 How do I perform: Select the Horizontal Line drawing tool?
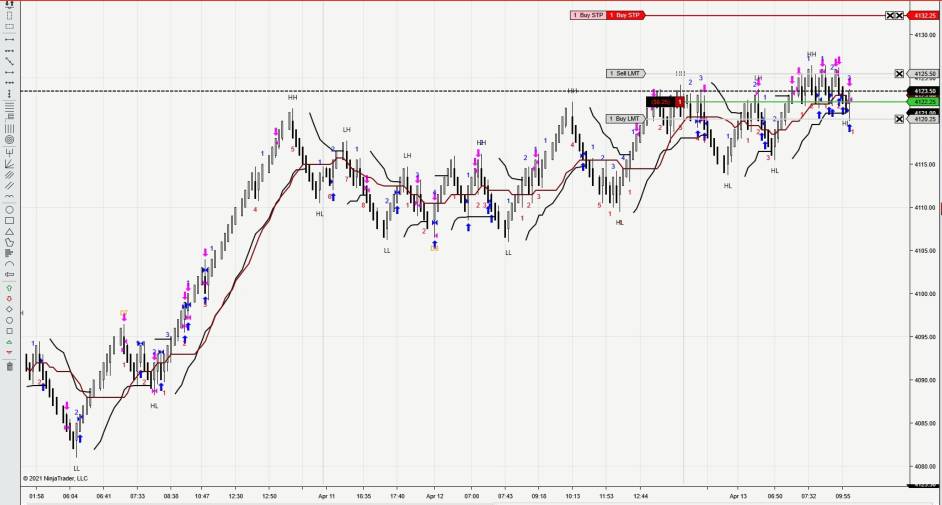tap(10, 83)
